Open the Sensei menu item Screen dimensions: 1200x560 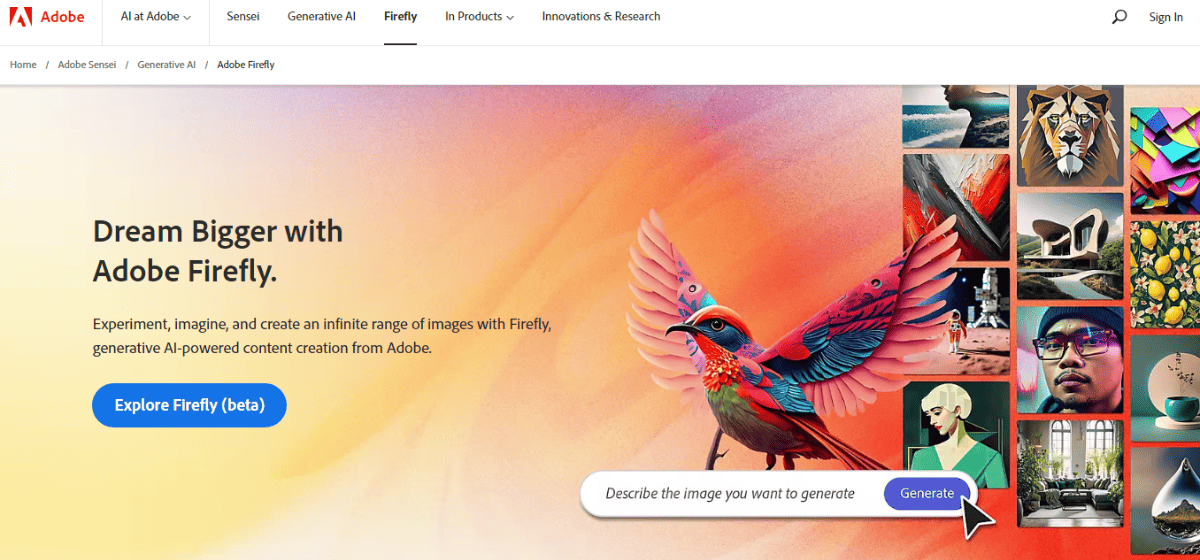(243, 17)
